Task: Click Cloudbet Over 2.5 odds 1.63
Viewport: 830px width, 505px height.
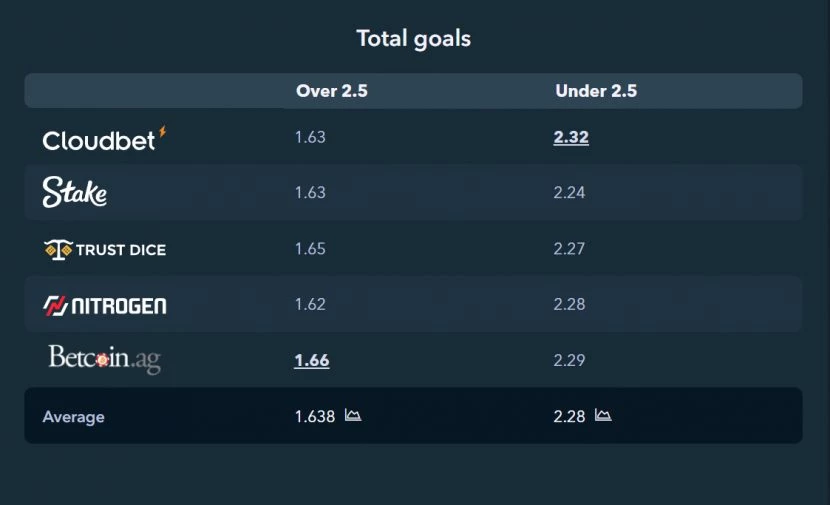Action: pos(310,137)
